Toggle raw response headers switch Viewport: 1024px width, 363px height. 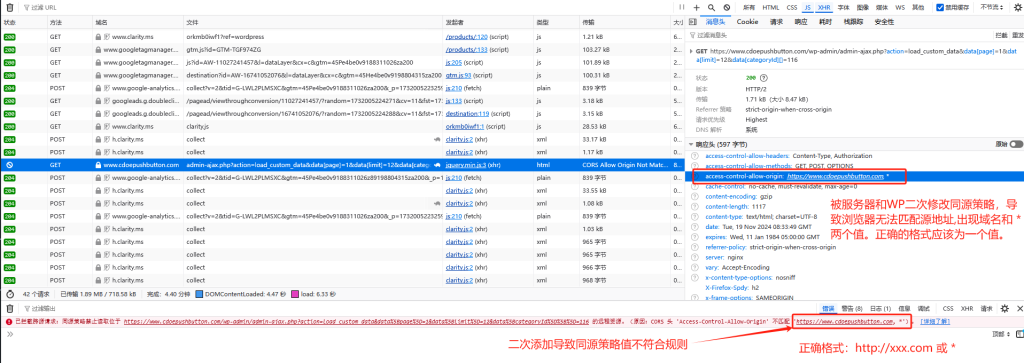click(1016, 144)
